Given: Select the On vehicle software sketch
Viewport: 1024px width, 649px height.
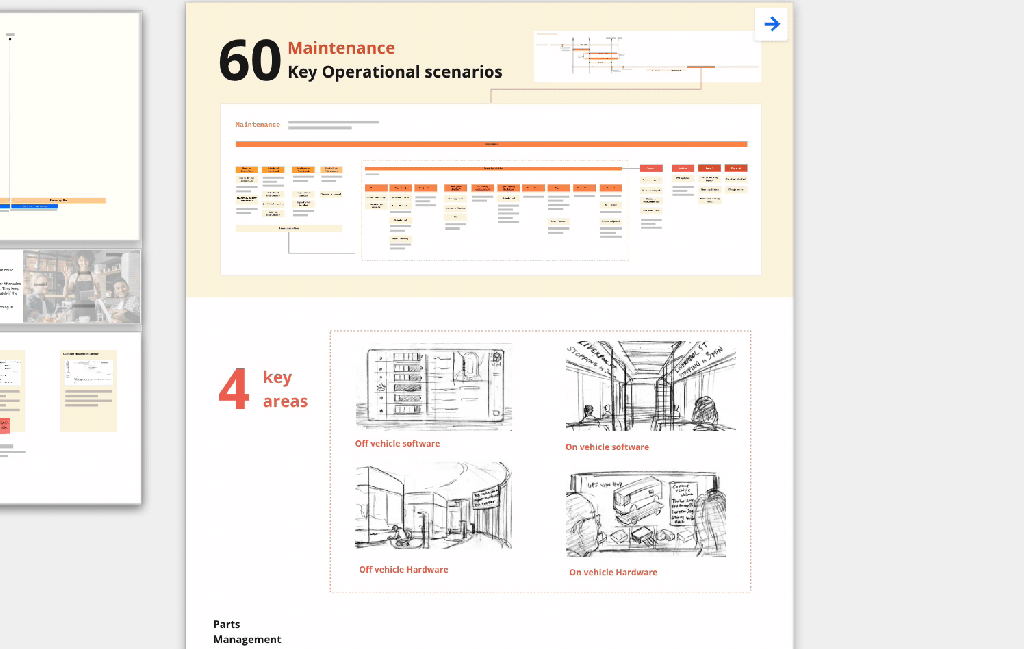Looking at the screenshot, I should 650,386.
